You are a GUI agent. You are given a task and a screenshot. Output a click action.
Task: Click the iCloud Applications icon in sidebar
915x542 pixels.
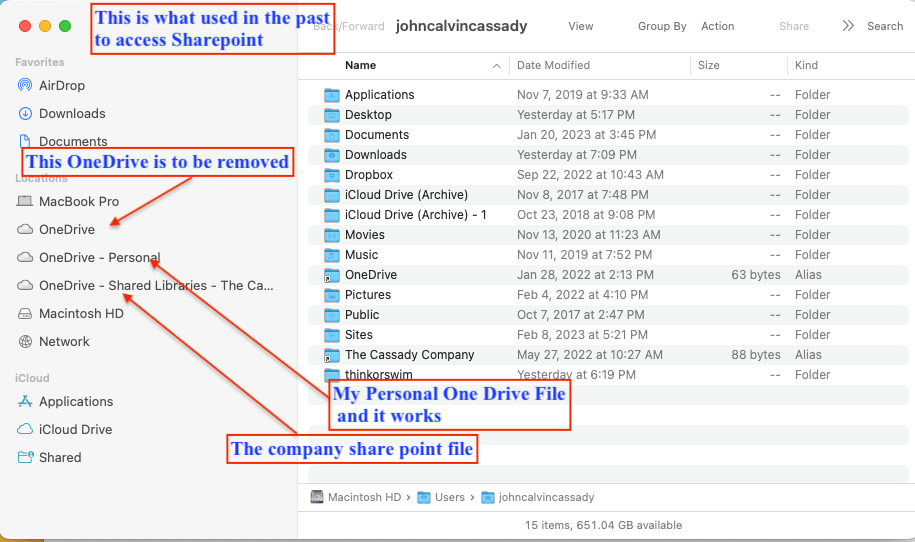[x=25, y=401]
